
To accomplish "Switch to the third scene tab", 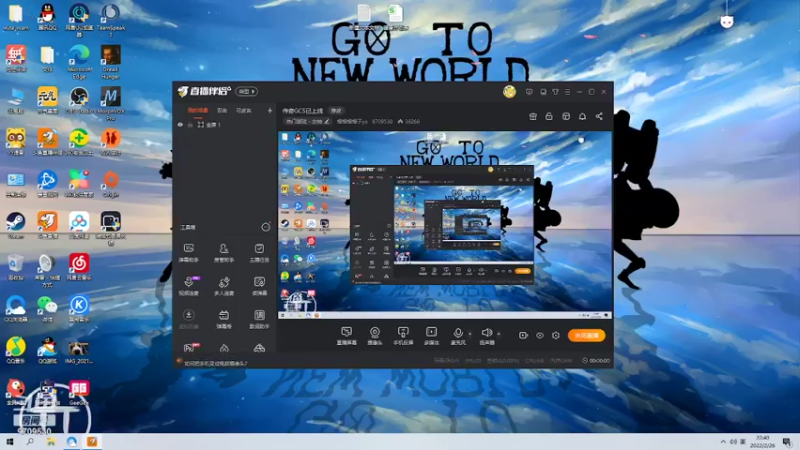I will [243, 110].
